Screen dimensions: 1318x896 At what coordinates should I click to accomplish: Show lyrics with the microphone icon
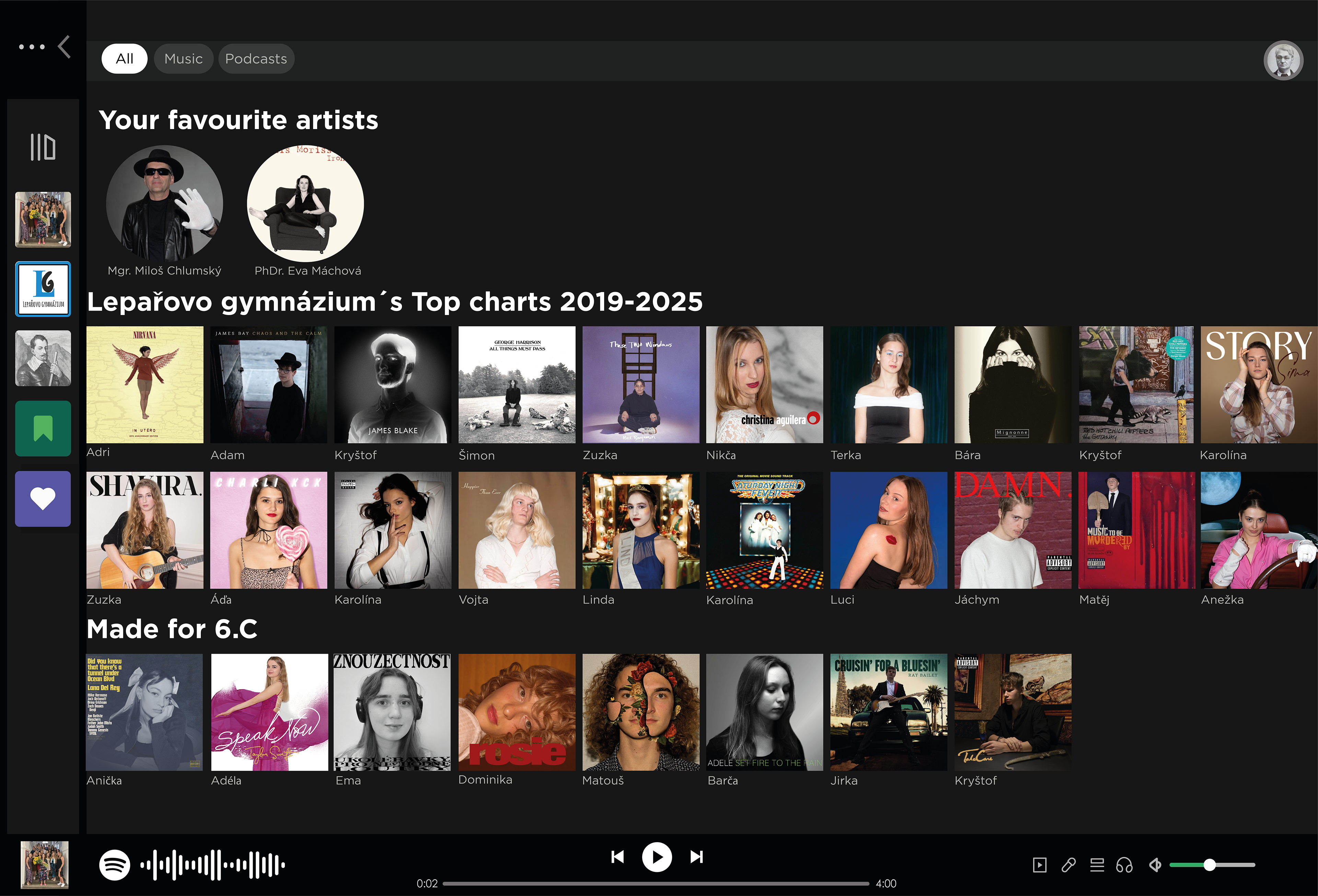point(1068,865)
